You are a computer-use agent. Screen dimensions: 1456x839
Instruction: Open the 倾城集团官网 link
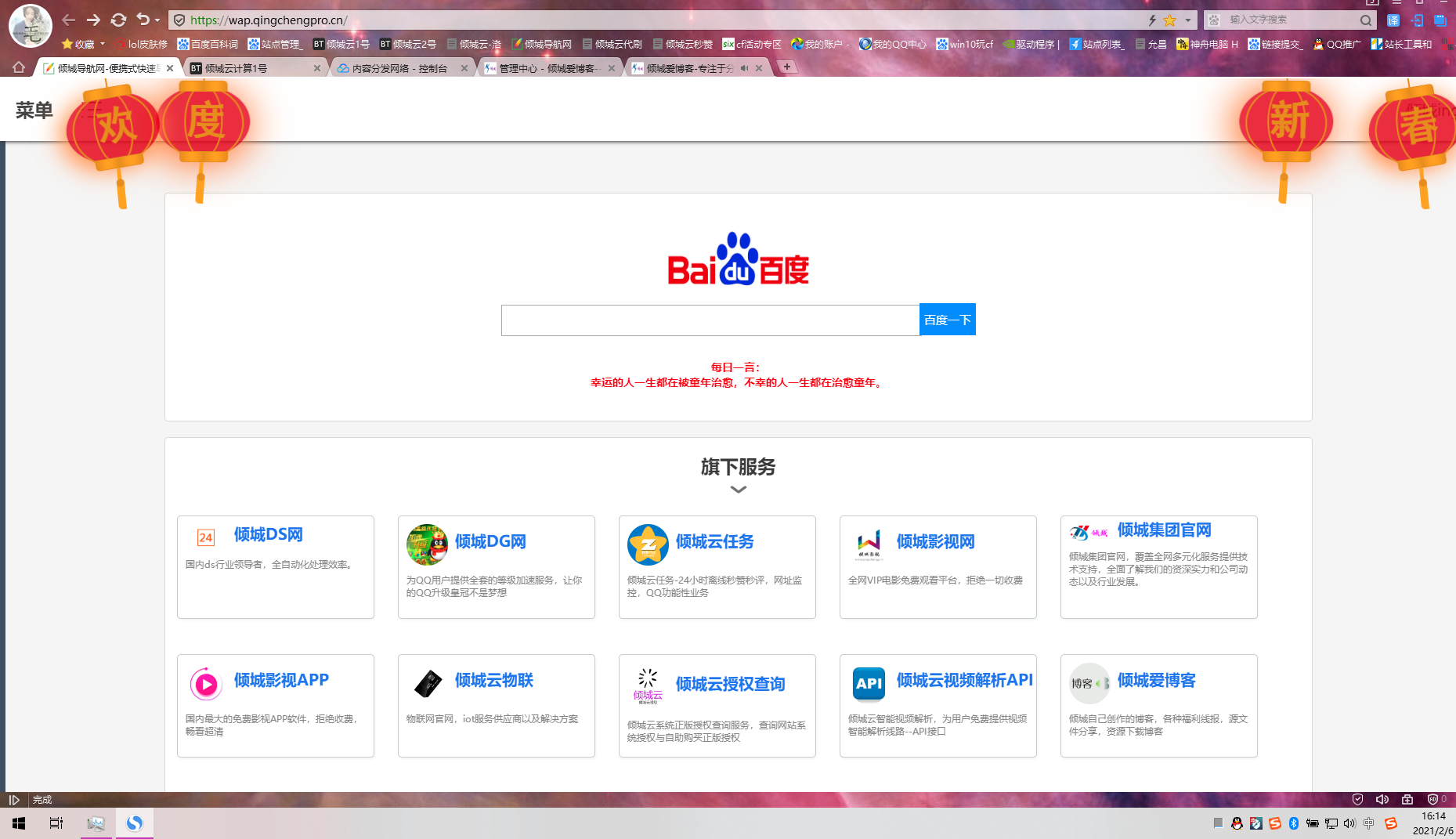click(x=1164, y=530)
